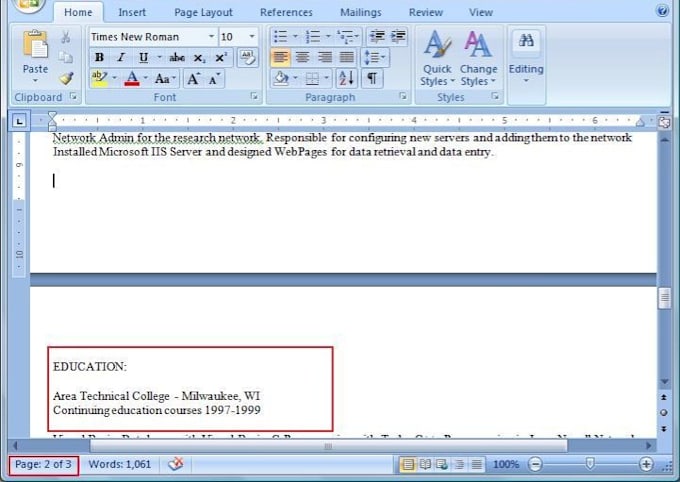The image size is (680, 482).
Task: Apply the text highlight color
Action: [100, 79]
